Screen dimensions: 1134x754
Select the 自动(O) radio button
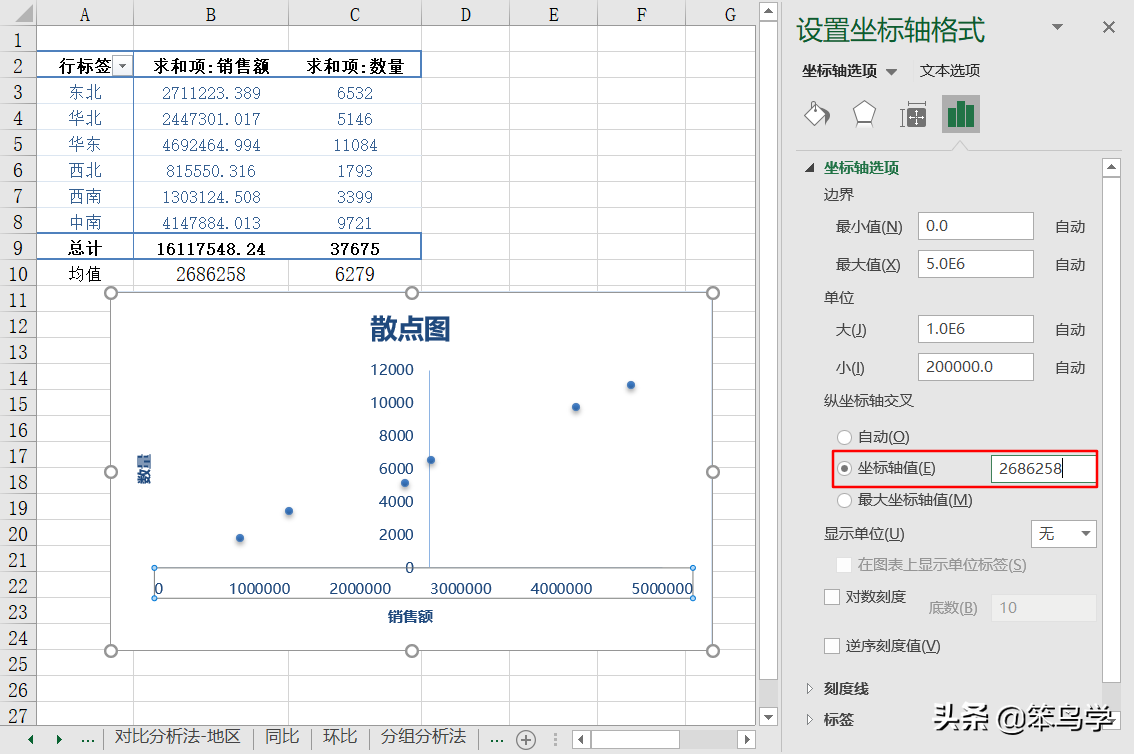click(844, 437)
